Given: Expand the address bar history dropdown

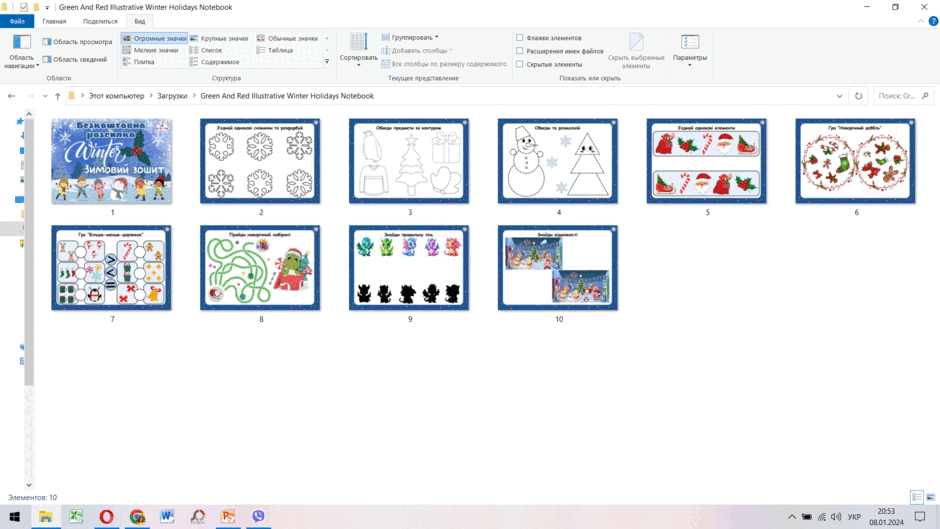Looking at the screenshot, I should click(839, 96).
